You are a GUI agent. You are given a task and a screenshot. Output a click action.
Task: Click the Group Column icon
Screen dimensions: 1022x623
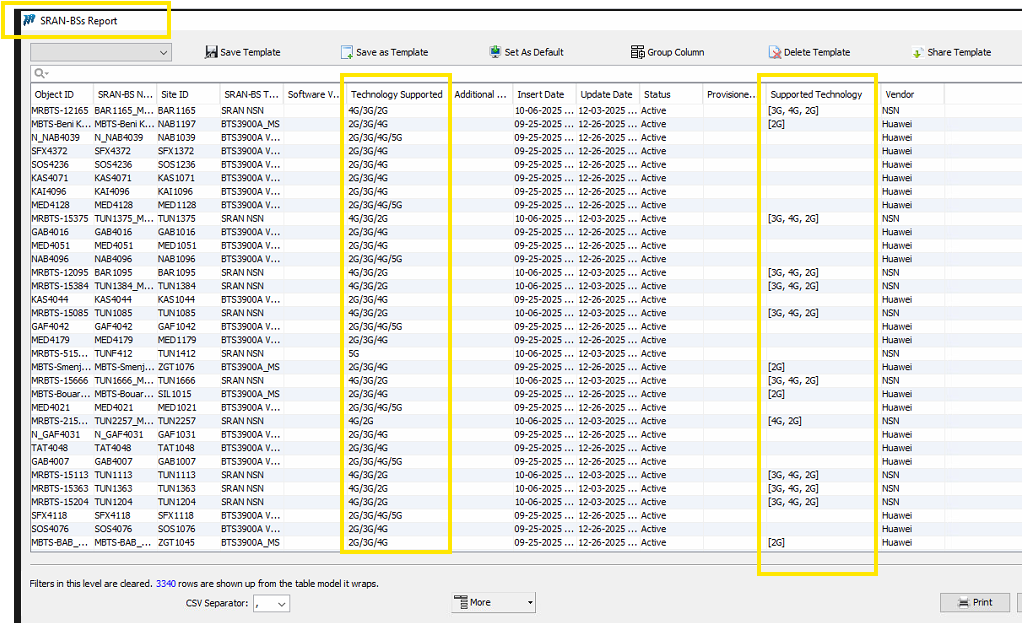(638, 52)
